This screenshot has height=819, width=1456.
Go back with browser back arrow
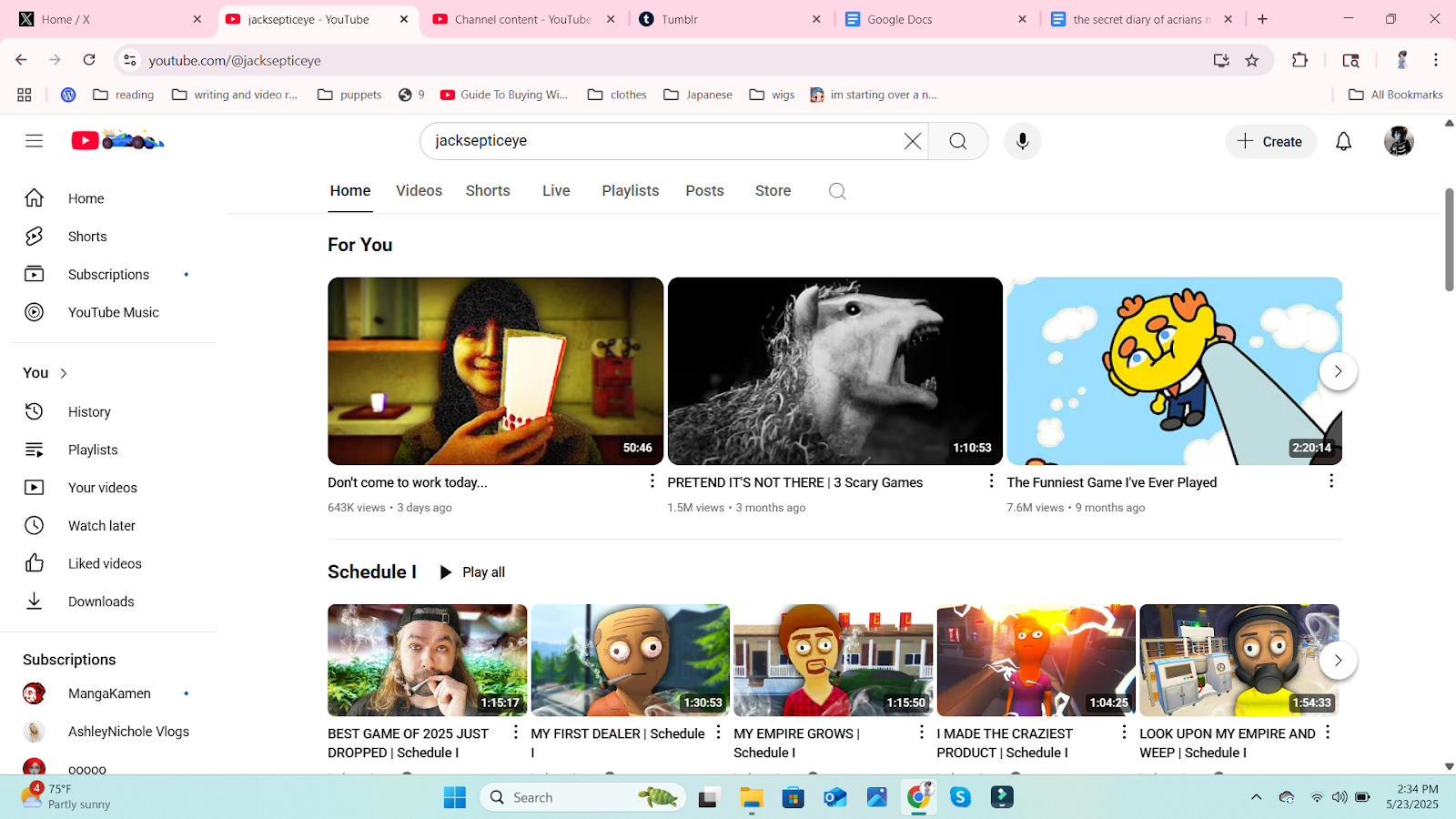21,60
